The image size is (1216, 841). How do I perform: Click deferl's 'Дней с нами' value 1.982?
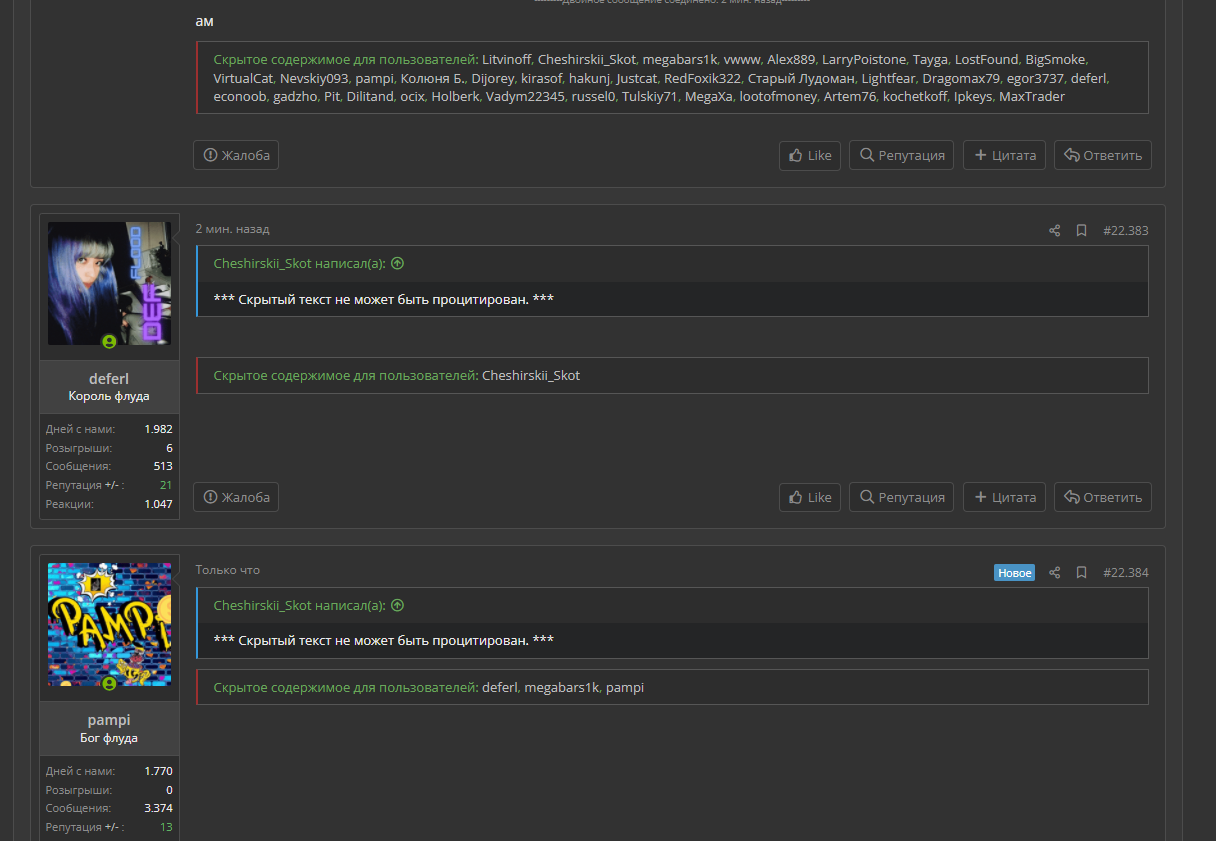coord(158,429)
